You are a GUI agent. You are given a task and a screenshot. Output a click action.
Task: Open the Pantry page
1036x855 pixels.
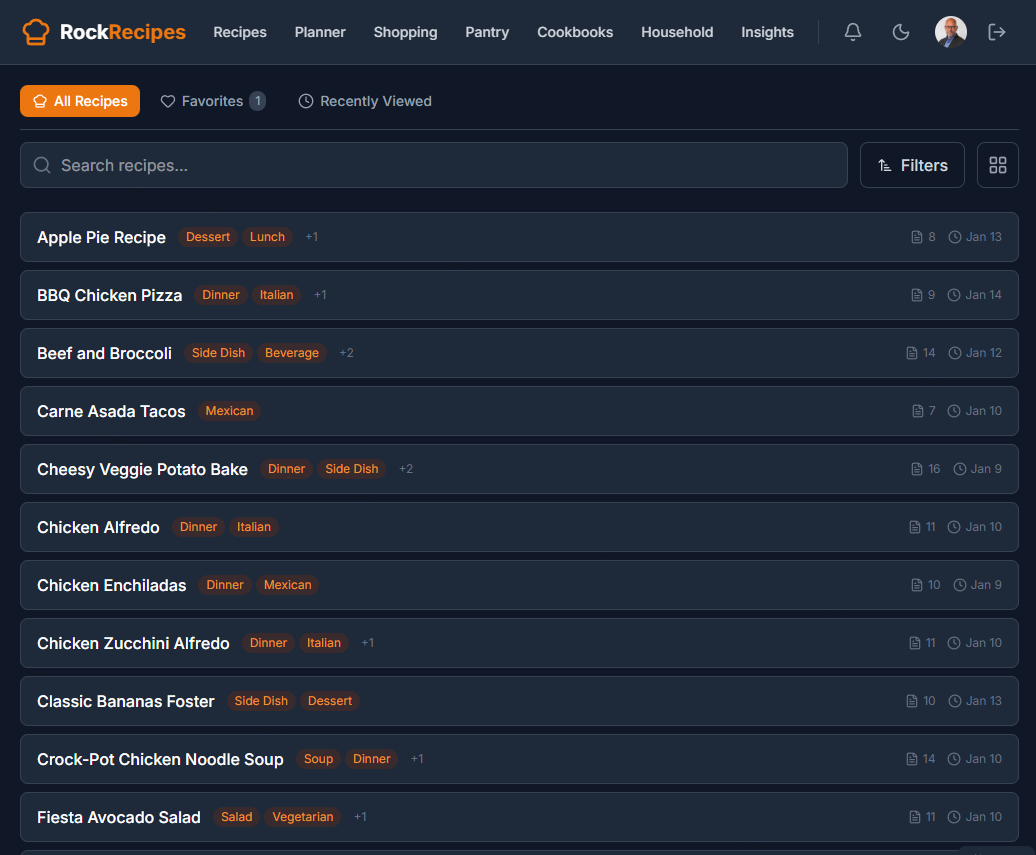(487, 32)
